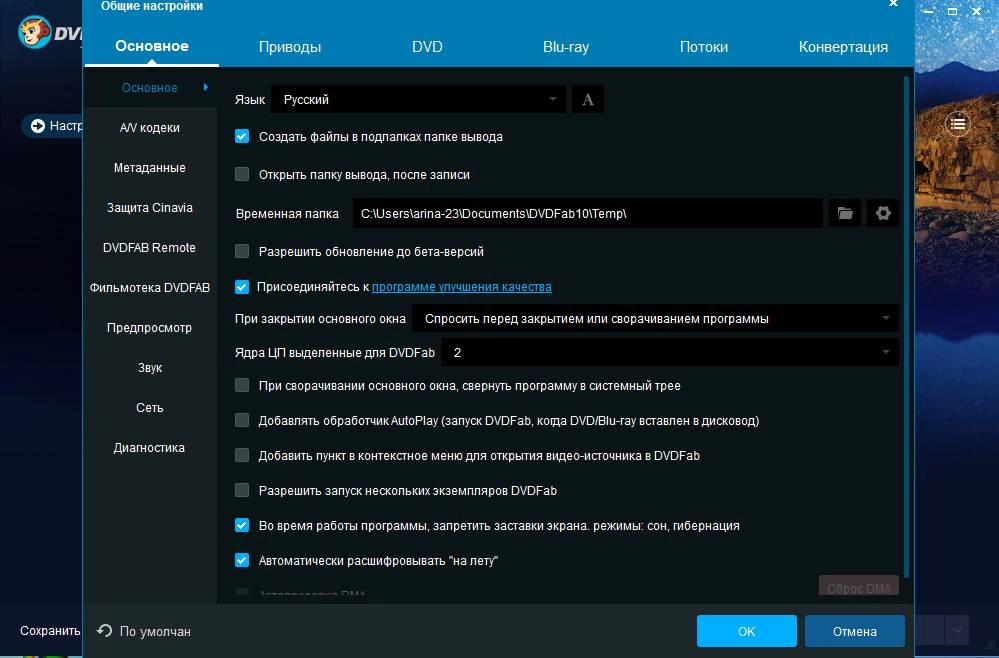
Task: Browse for temp folder with folder icon
Action: pos(845,213)
